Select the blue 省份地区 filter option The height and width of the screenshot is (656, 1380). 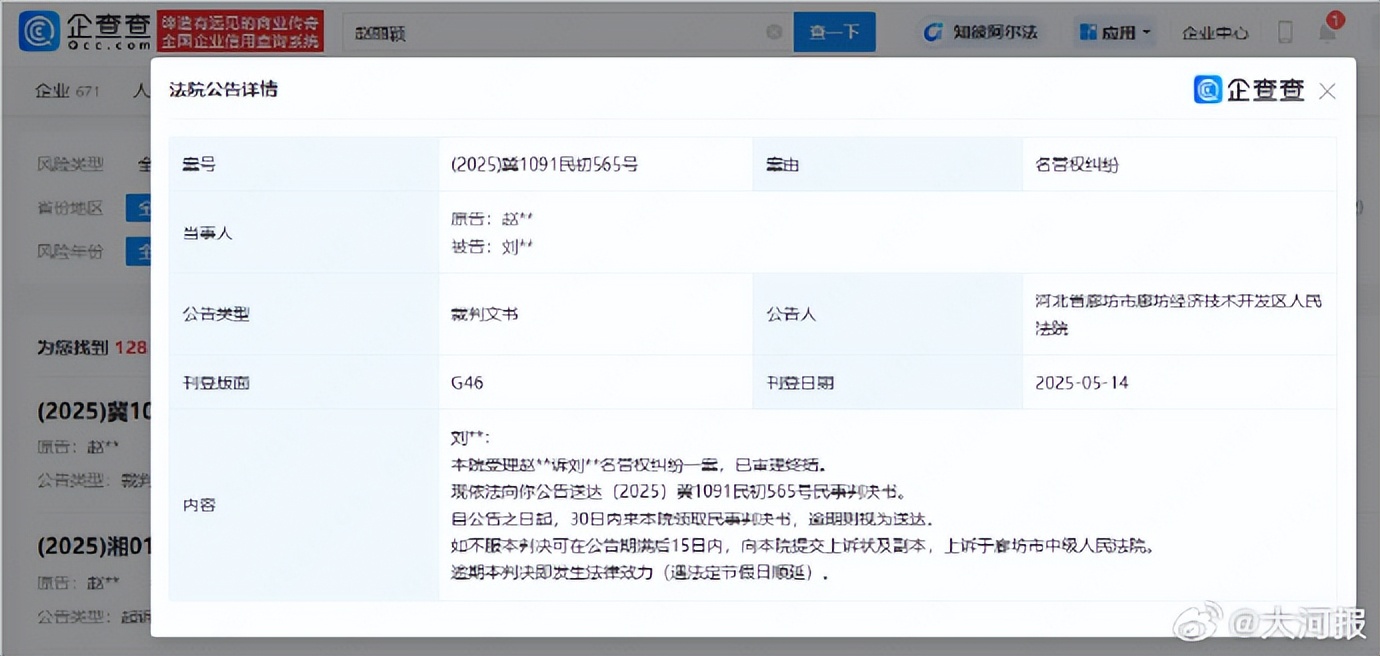138,208
